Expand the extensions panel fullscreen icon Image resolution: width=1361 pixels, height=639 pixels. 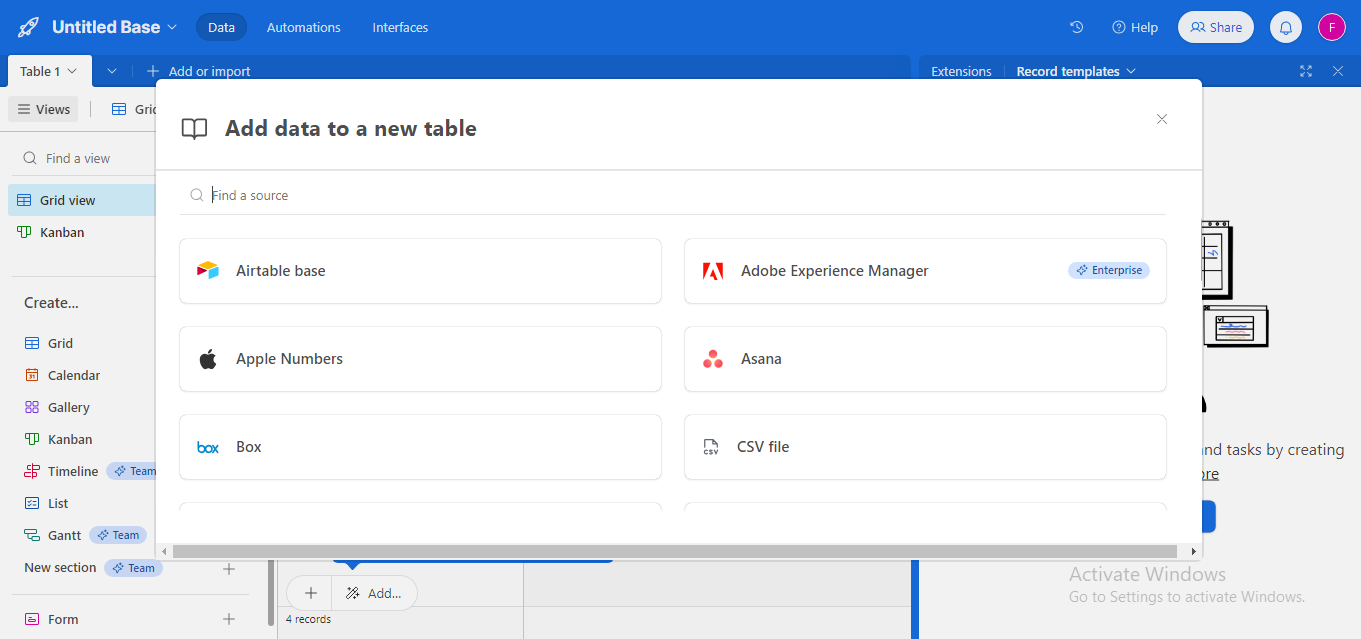point(1306,71)
